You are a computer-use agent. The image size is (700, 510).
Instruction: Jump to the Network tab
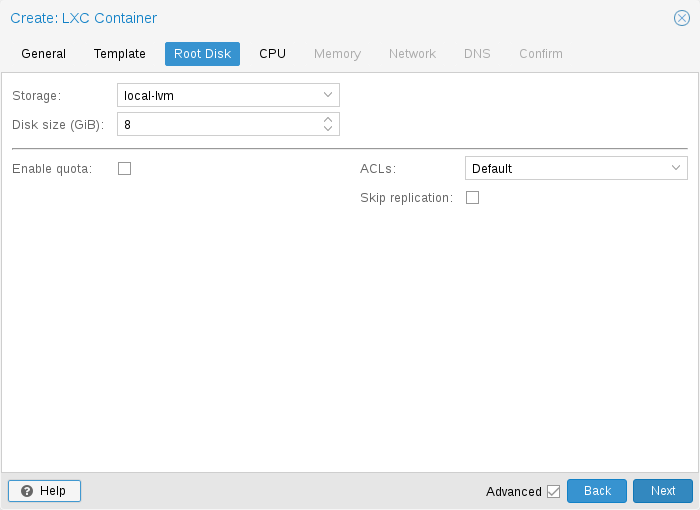click(x=412, y=54)
